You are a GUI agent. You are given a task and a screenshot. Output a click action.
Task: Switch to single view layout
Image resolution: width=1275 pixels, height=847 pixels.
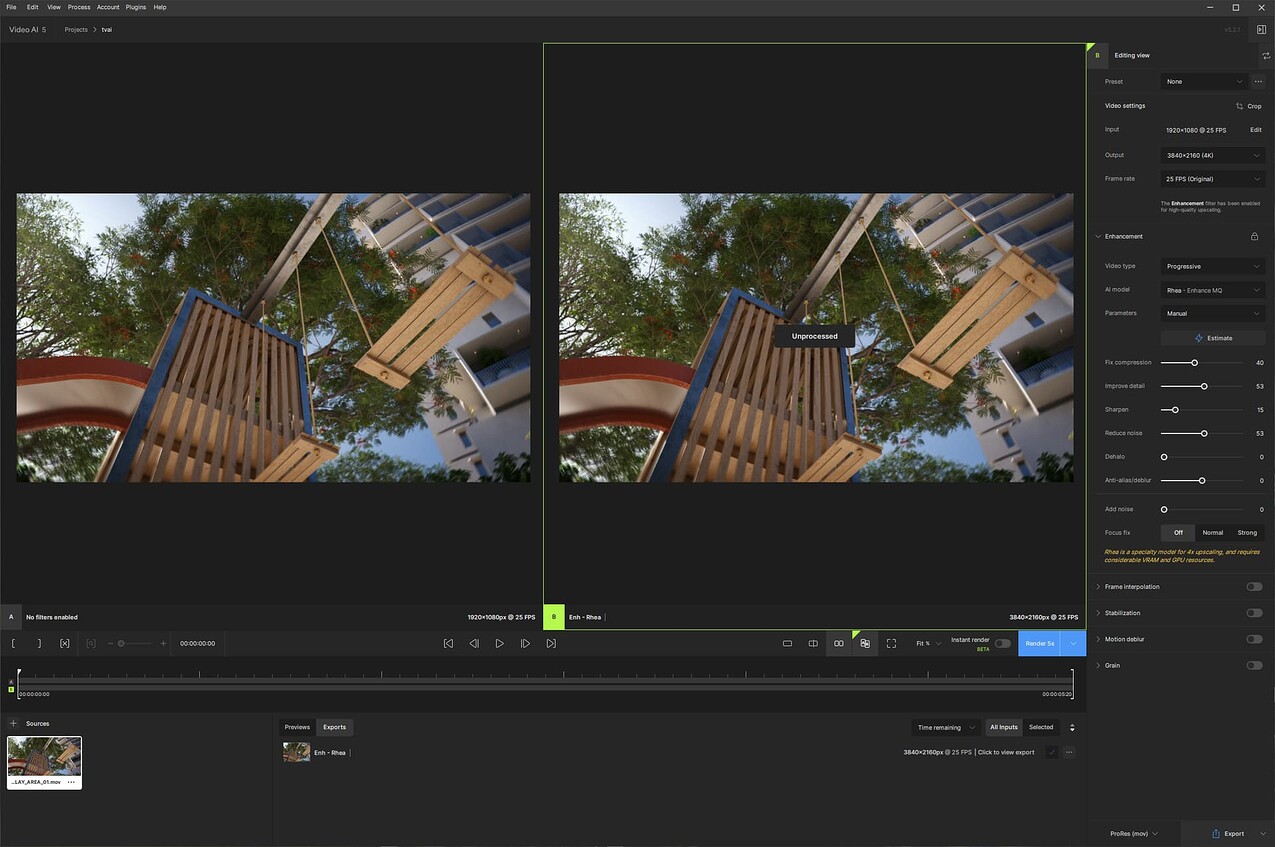pyautogui.click(x=787, y=643)
